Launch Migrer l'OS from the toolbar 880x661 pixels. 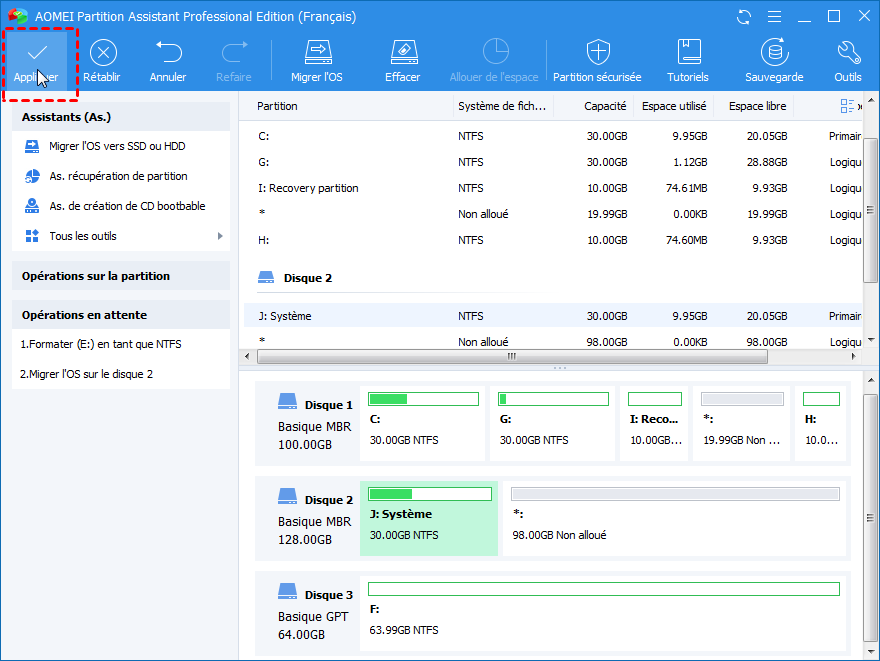318,53
